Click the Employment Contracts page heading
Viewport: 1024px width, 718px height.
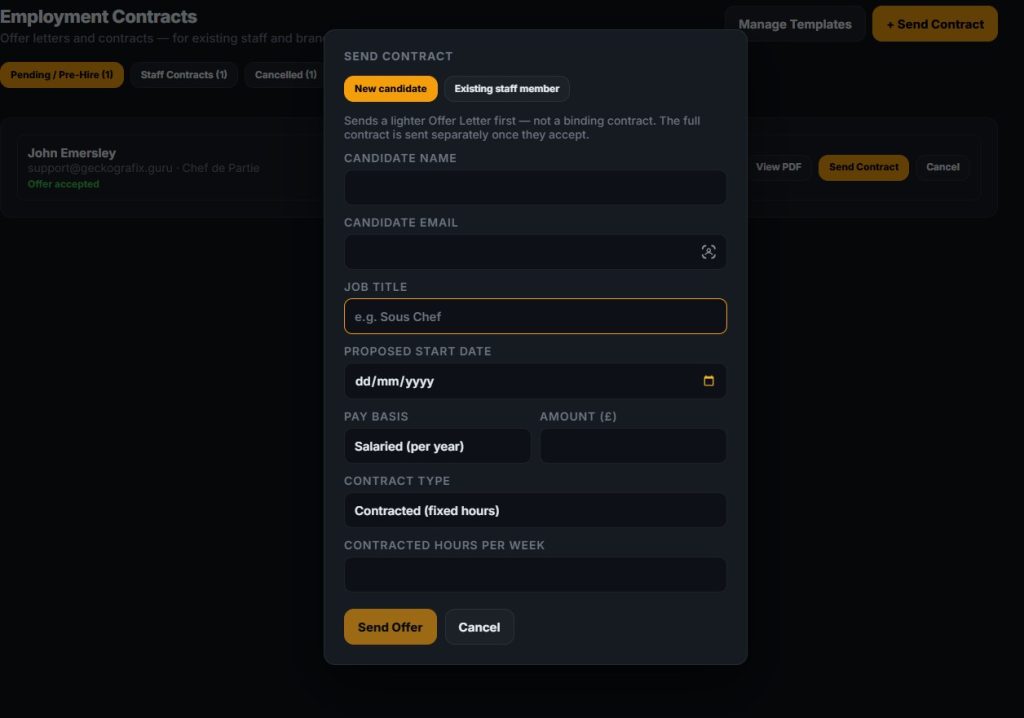pos(99,16)
